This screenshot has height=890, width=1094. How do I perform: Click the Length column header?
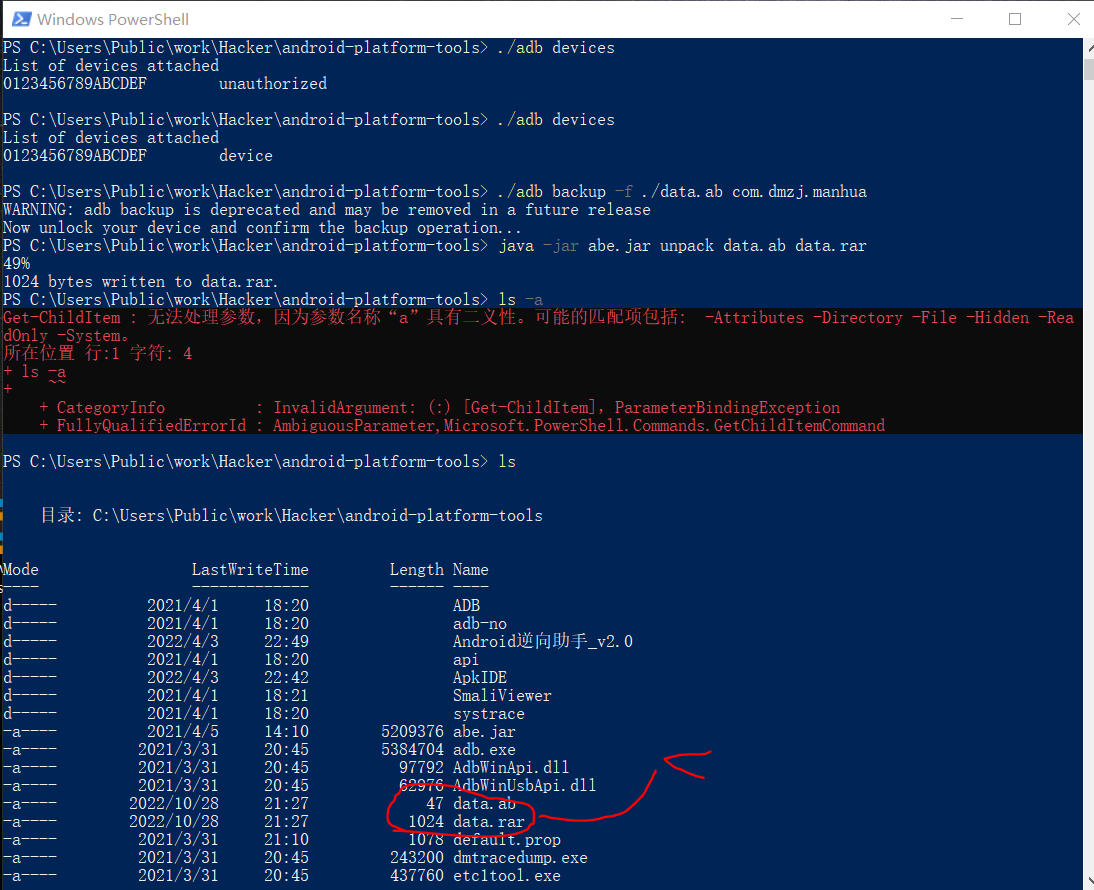(416, 570)
